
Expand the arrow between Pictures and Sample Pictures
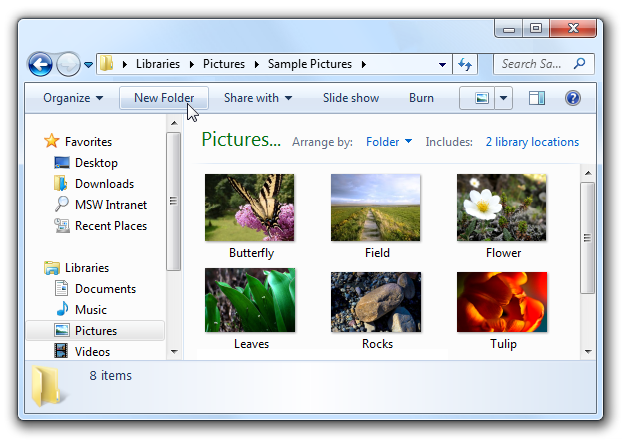point(257,64)
